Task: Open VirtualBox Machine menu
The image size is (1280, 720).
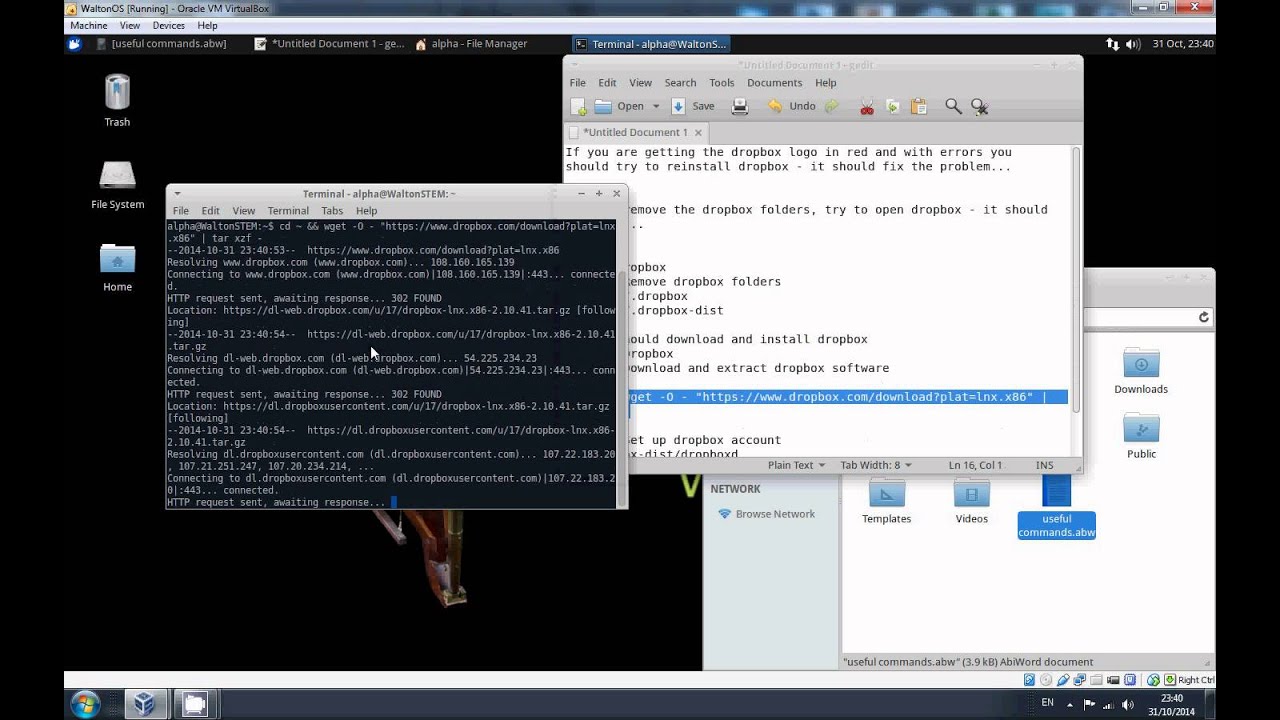Action: pyautogui.click(x=89, y=25)
